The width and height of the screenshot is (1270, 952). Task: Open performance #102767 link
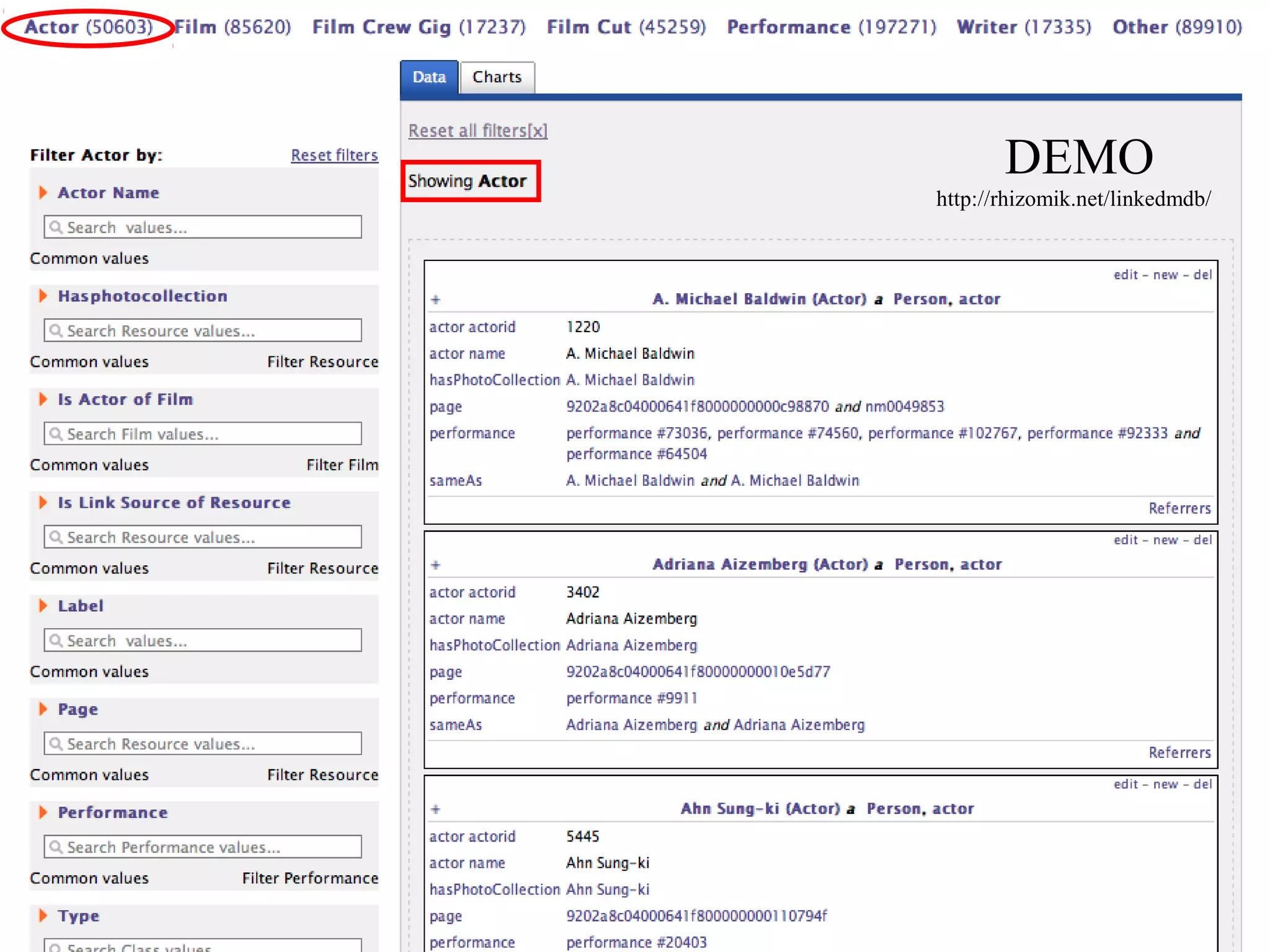coord(943,433)
